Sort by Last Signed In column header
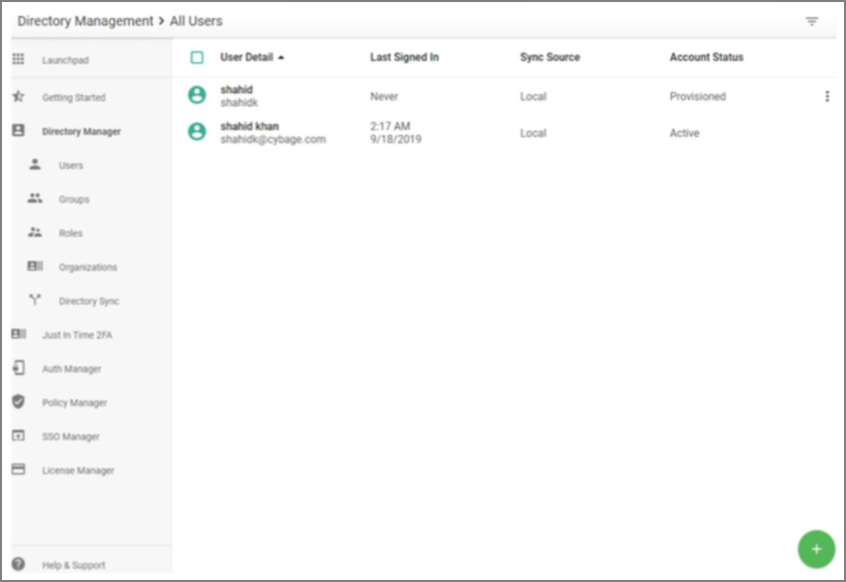The height and width of the screenshot is (582, 846). click(404, 57)
